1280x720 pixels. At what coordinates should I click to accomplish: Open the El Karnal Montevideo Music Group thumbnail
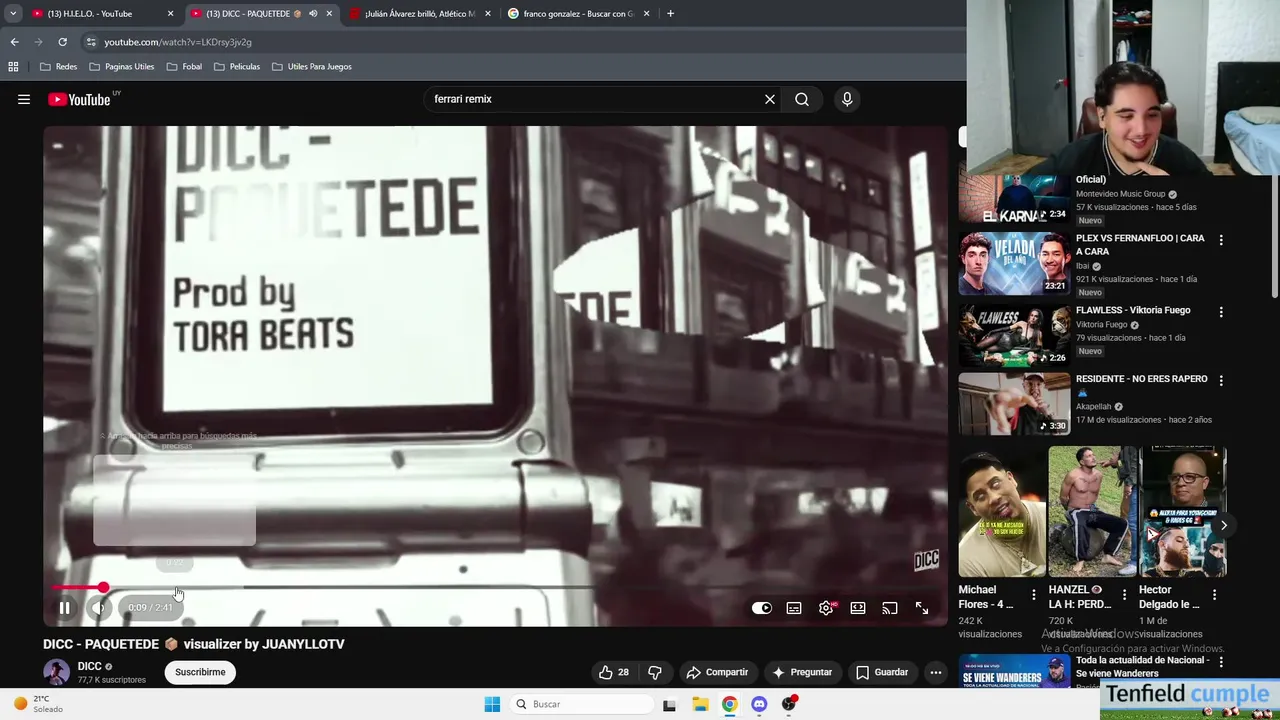[1014, 198]
